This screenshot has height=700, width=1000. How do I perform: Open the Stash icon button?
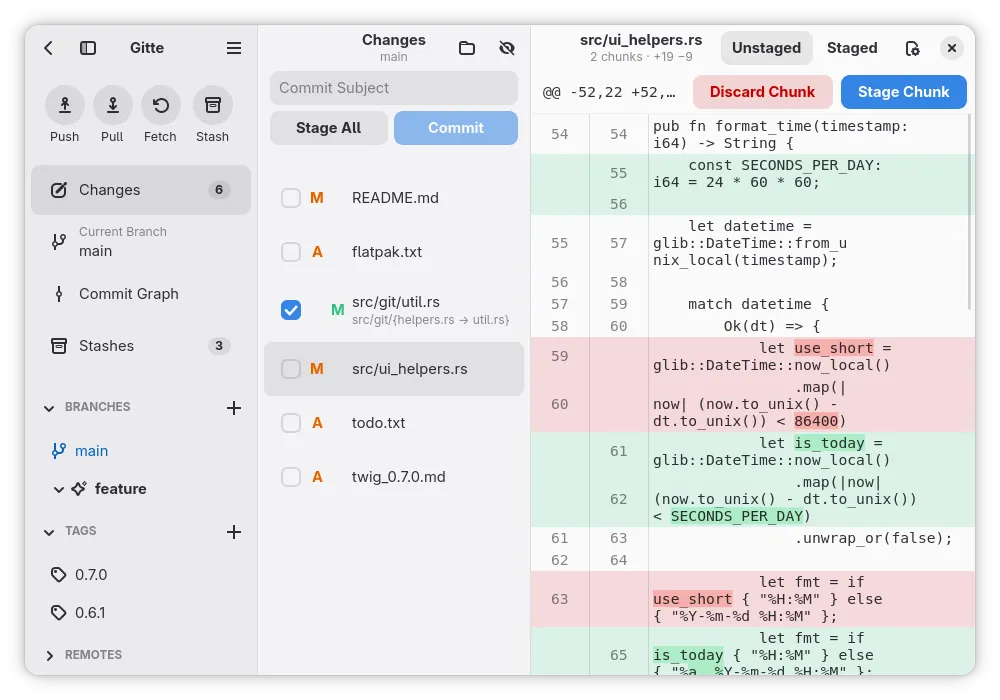point(212,105)
